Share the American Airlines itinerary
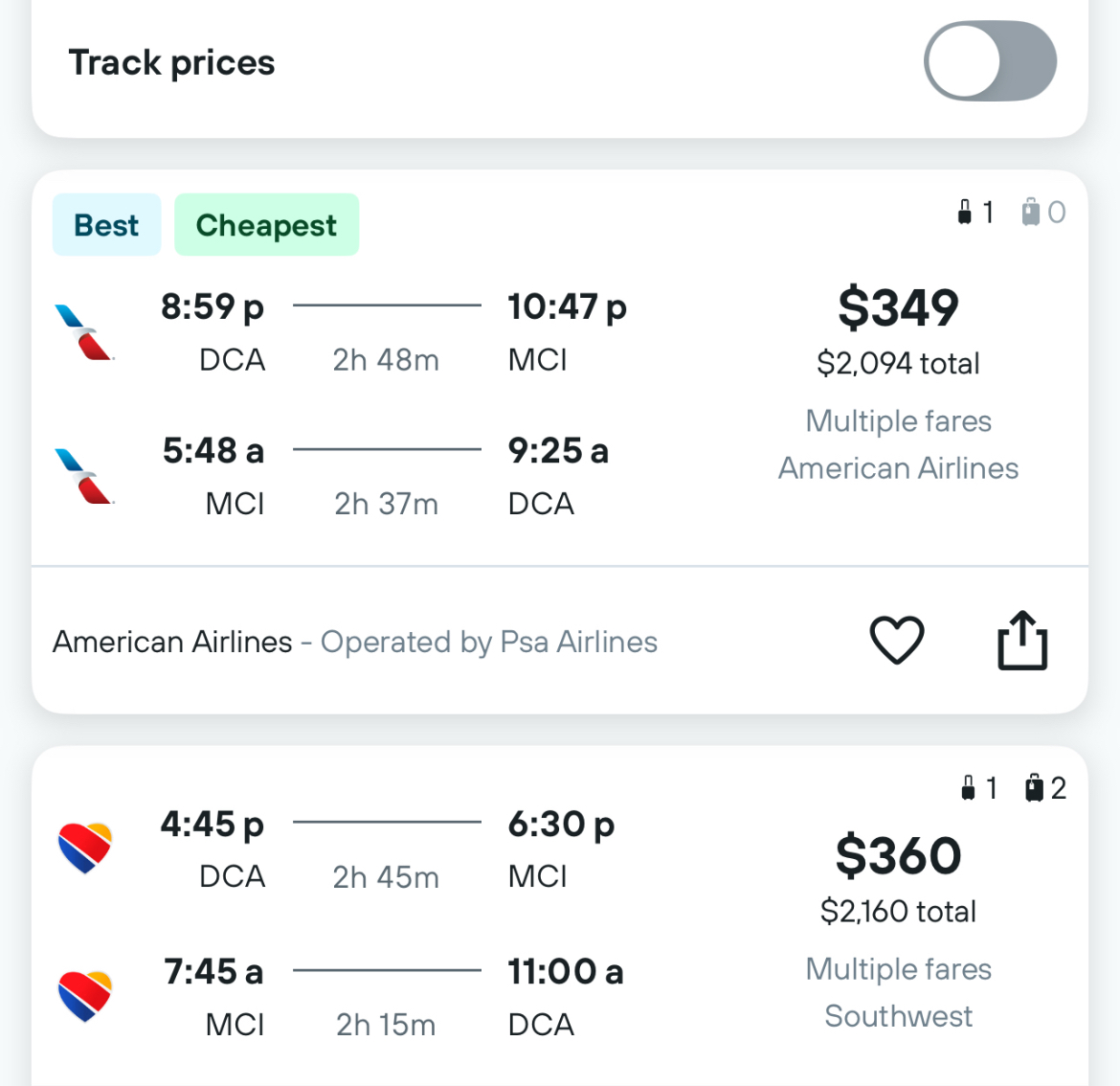1120x1086 pixels. click(1022, 640)
